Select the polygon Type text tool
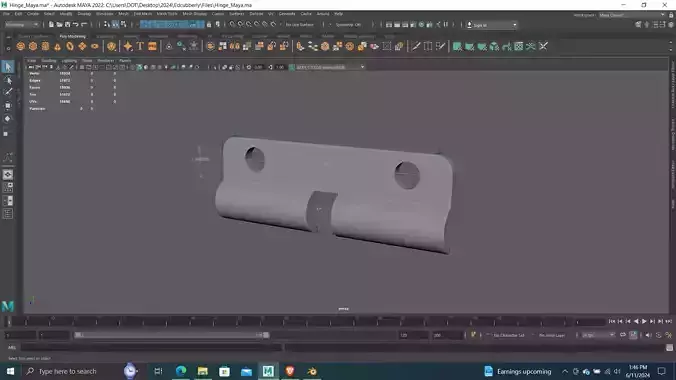Screen dimensions: 676x380 140,46
